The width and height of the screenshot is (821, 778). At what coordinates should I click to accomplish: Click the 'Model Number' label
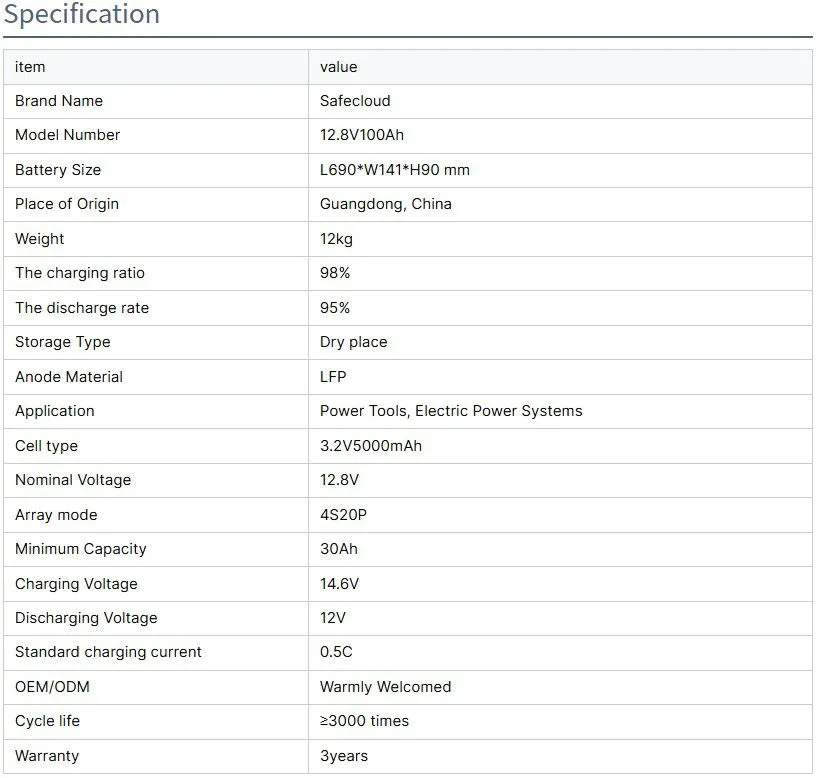[x=68, y=135]
